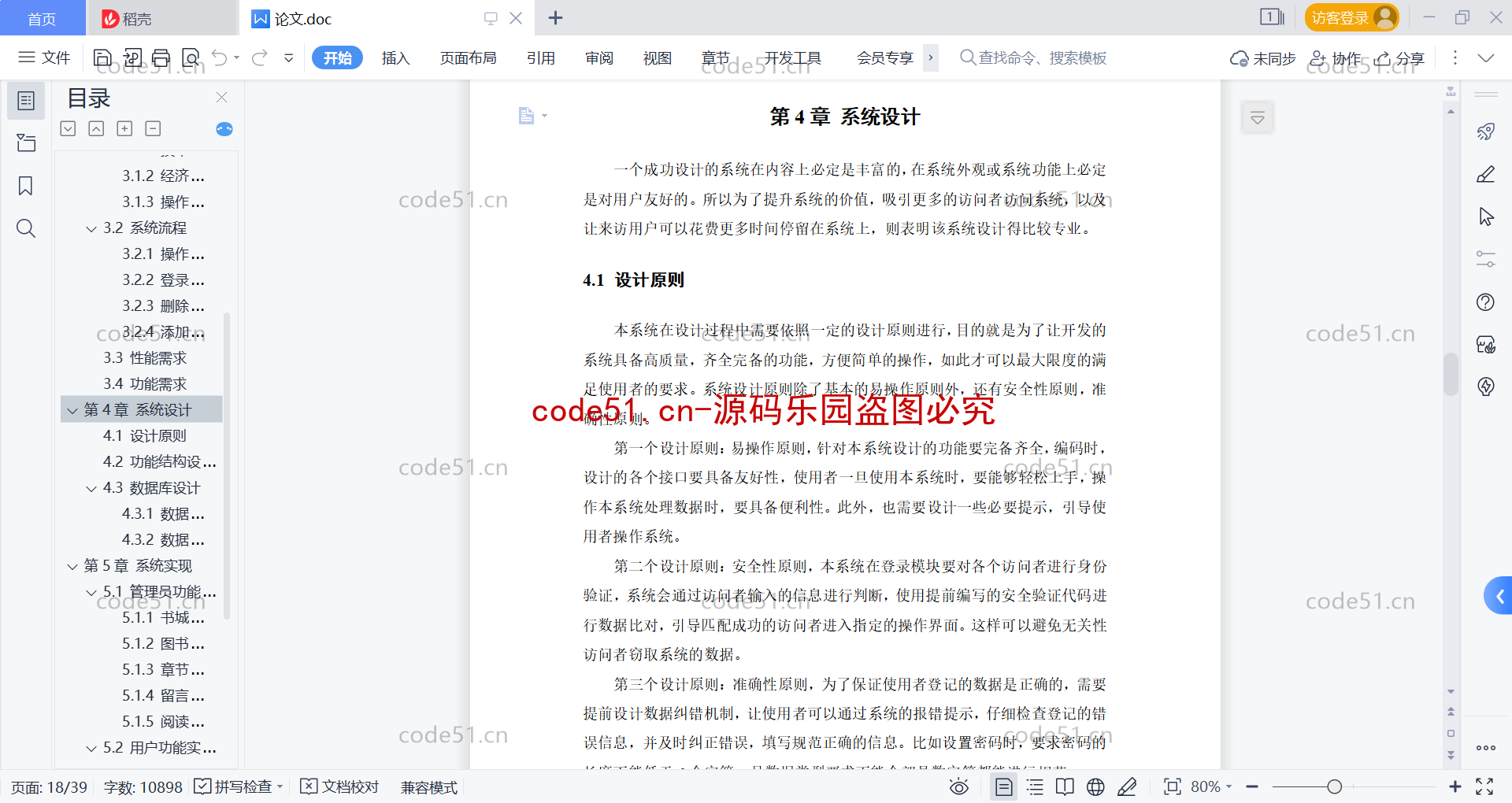The image size is (1512, 803).
Task: Toggle spell check (拼写检查) in status bar
Action: [238, 786]
